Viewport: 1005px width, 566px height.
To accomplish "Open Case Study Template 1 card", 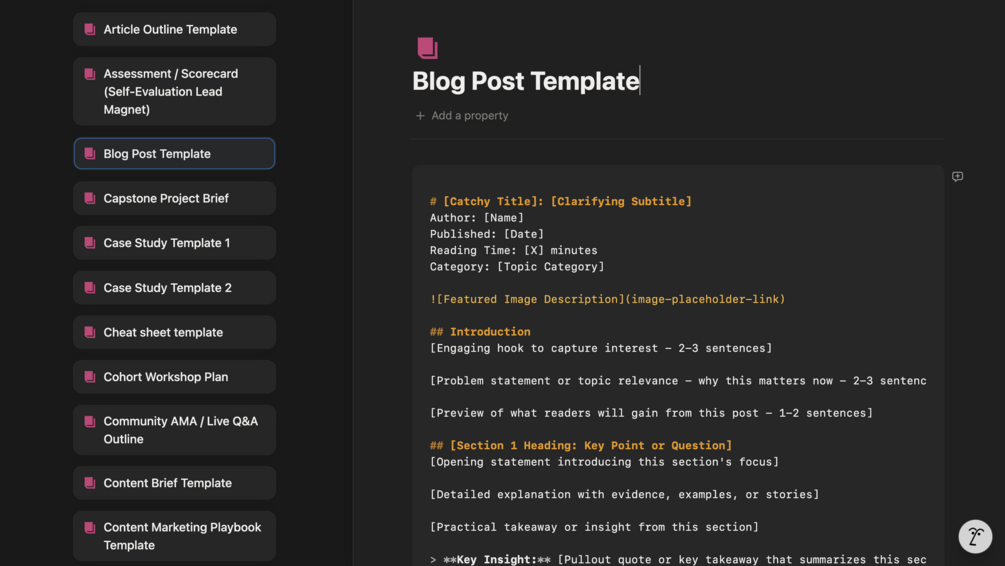I will pyautogui.click(x=174, y=243).
